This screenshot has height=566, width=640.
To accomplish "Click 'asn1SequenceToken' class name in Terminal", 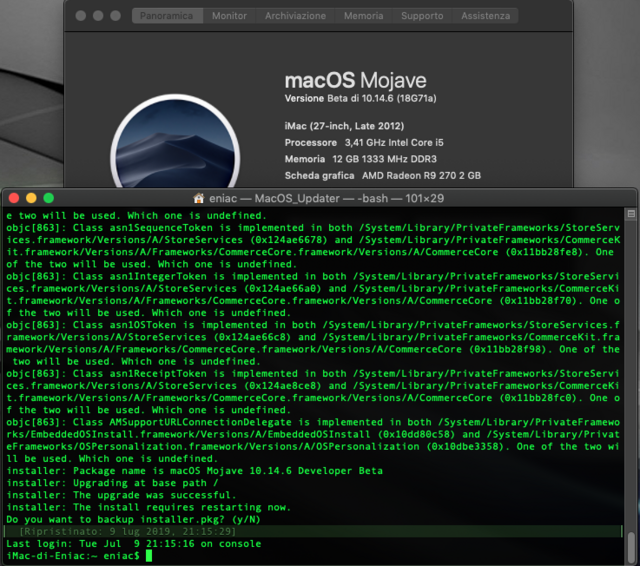I will coord(161,227).
